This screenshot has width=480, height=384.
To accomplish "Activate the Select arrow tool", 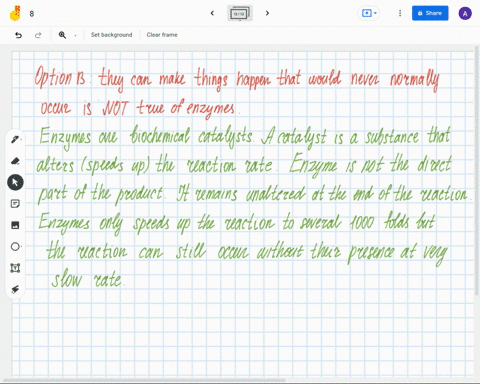I will pos(15,182).
